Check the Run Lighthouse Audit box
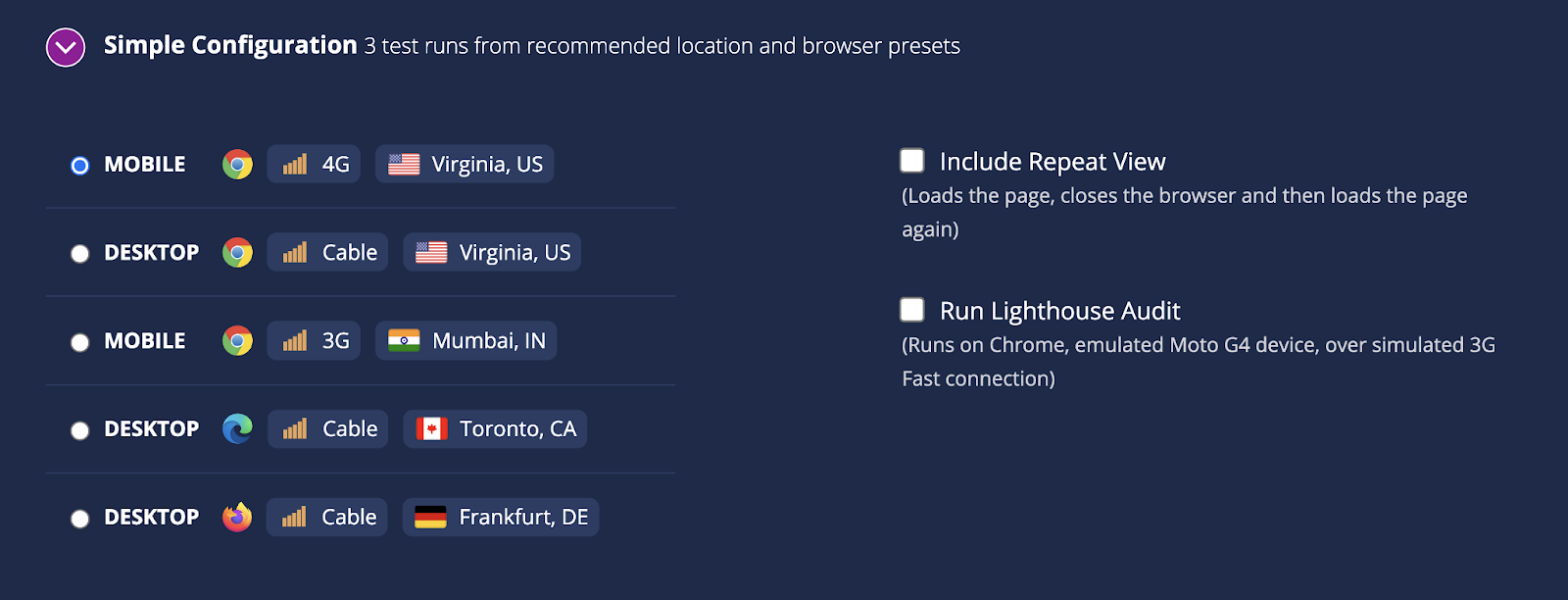This screenshot has height=600, width=1568. click(912, 310)
